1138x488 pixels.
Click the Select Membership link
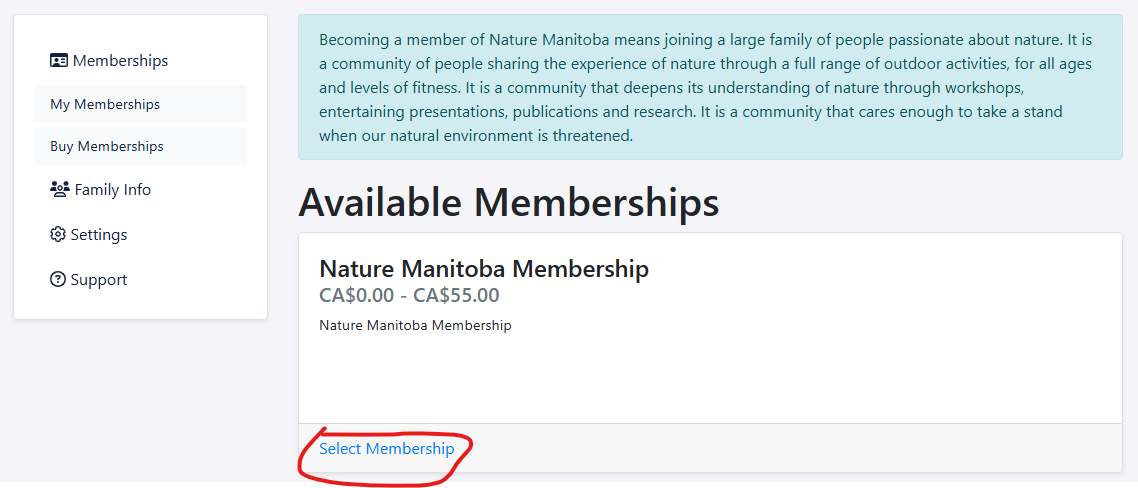(386, 449)
